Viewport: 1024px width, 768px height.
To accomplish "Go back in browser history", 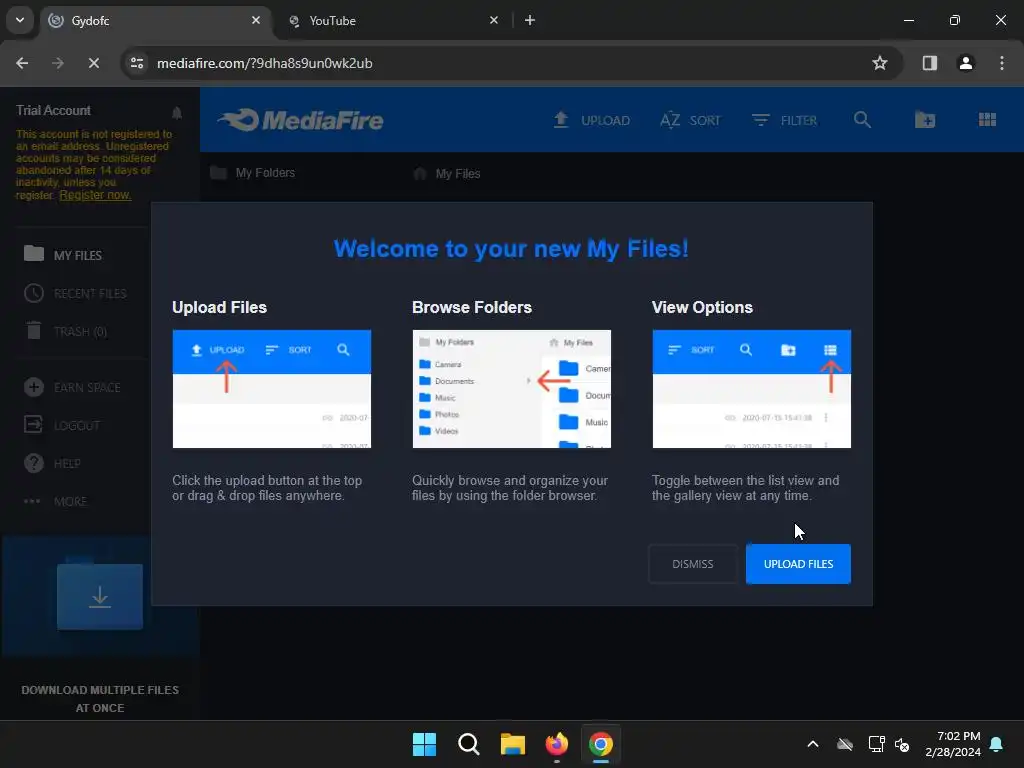I will (22, 63).
